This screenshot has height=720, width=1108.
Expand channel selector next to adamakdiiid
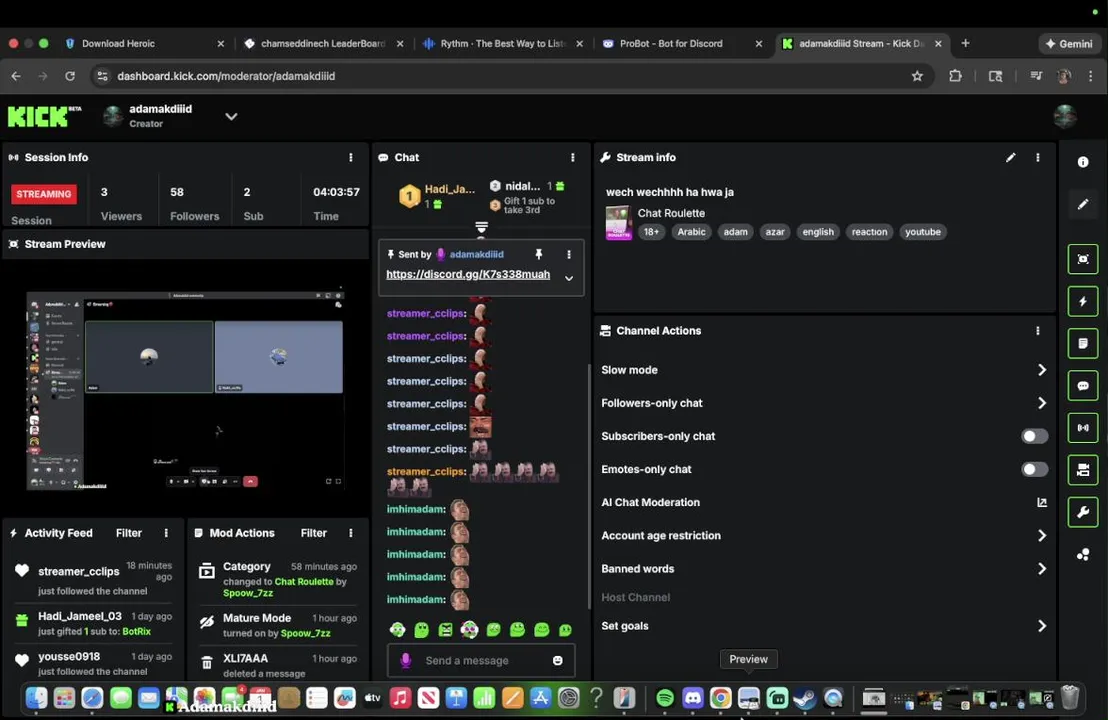[x=231, y=117]
